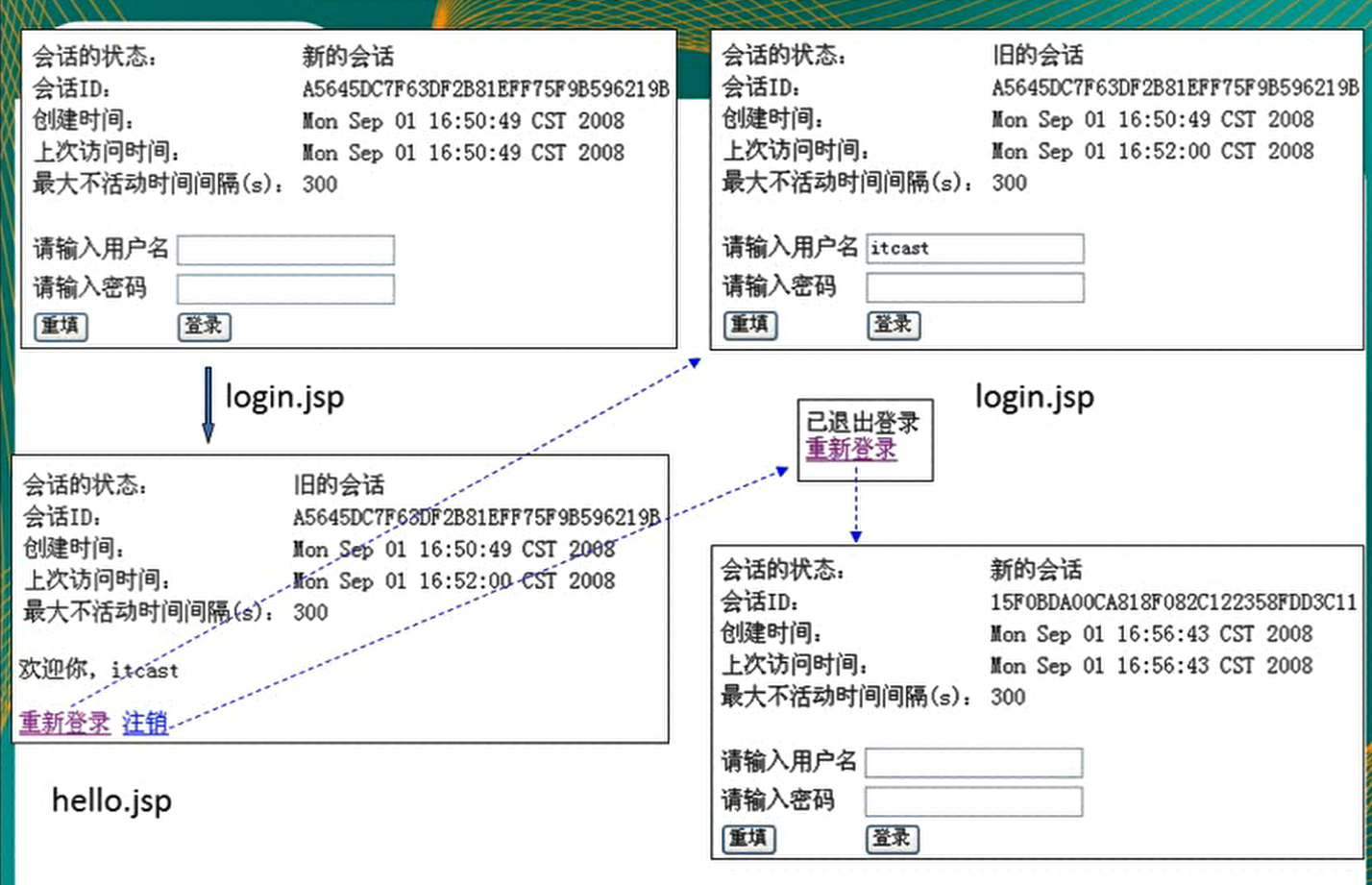The height and width of the screenshot is (885, 1372).
Task: Click the 登录 button in the bottom-right form
Action: [x=893, y=839]
